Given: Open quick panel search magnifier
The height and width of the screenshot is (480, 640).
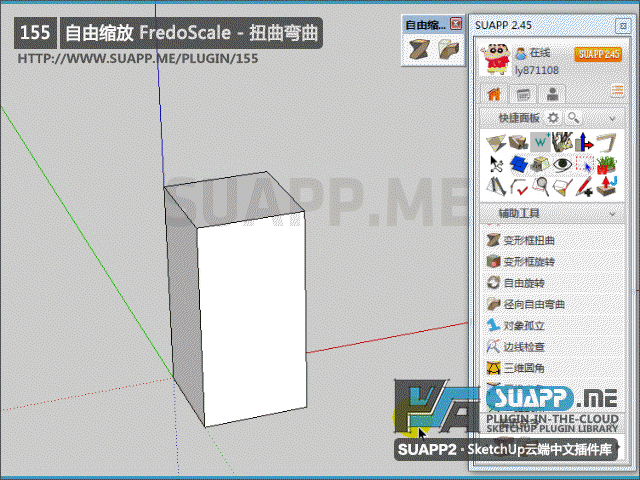Looking at the screenshot, I should click(x=573, y=118).
